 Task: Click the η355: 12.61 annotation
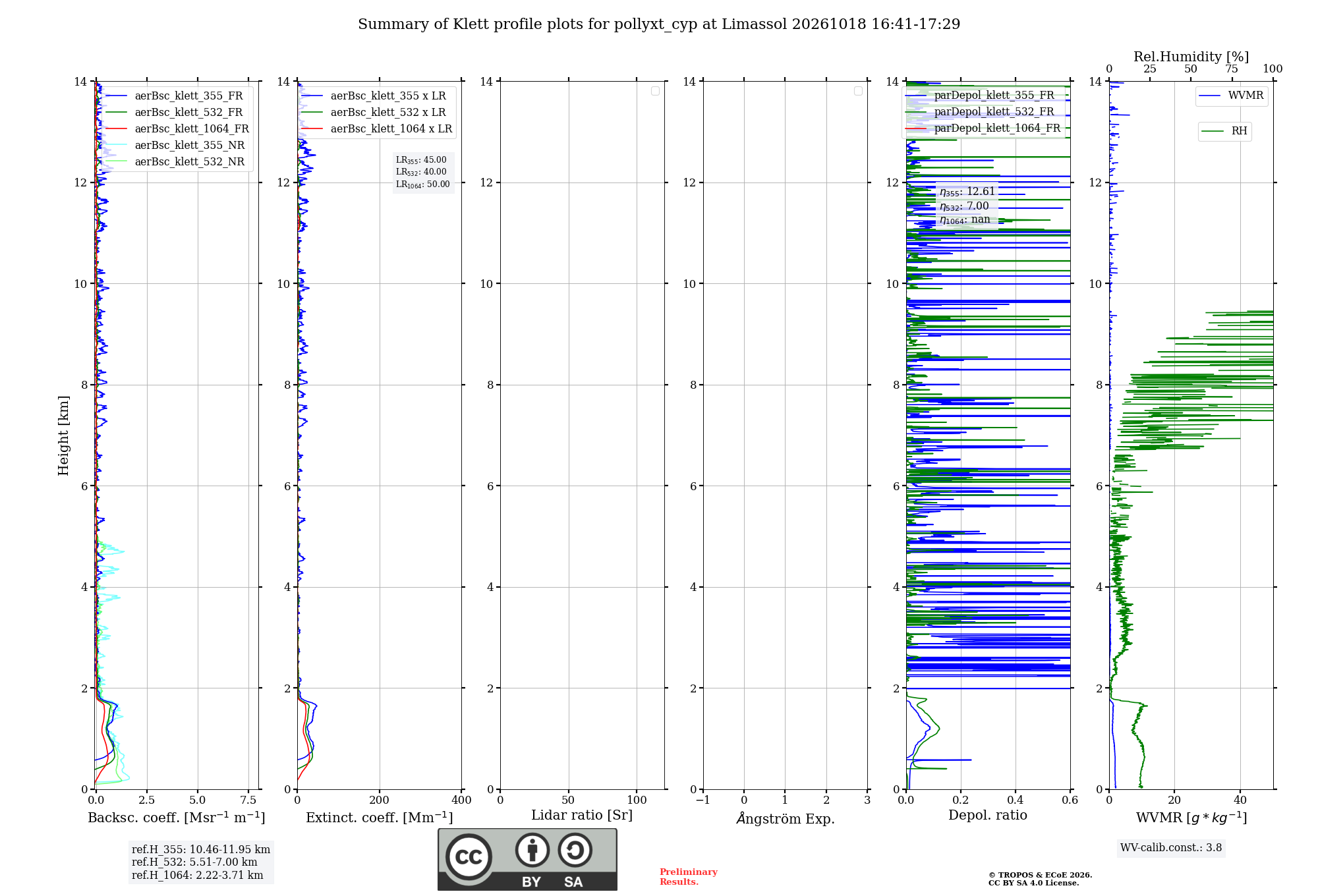click(x=967, y=192)
